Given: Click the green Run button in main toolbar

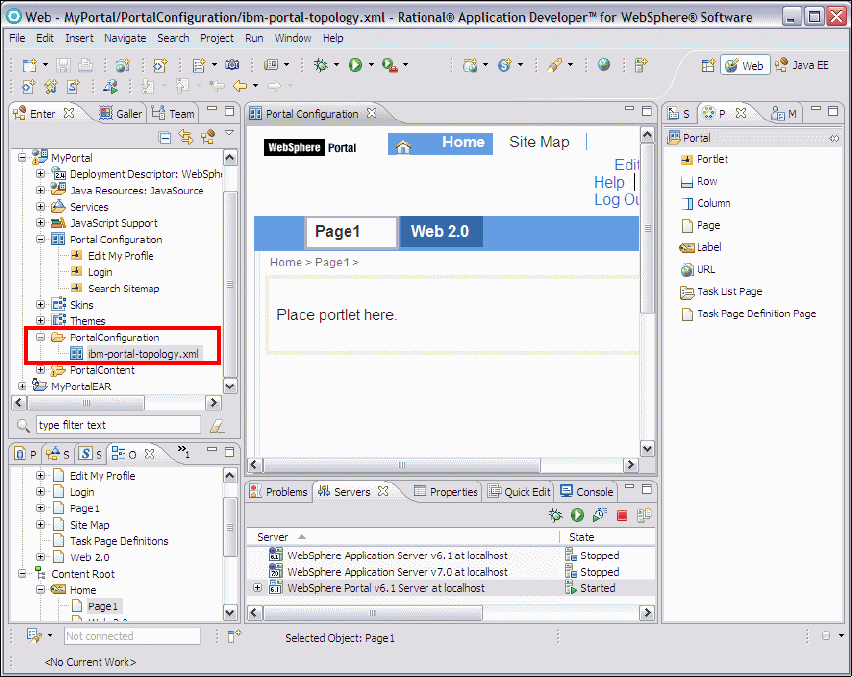Looking at the screenshot, I should click(x=355, y=65).
